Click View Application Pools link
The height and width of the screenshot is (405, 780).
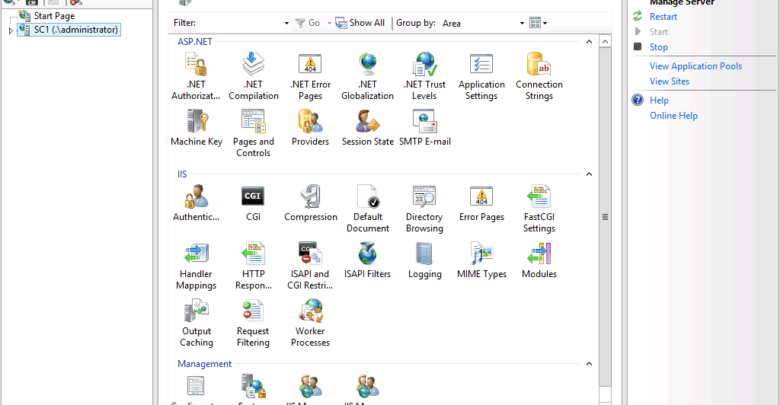[695, 66]
